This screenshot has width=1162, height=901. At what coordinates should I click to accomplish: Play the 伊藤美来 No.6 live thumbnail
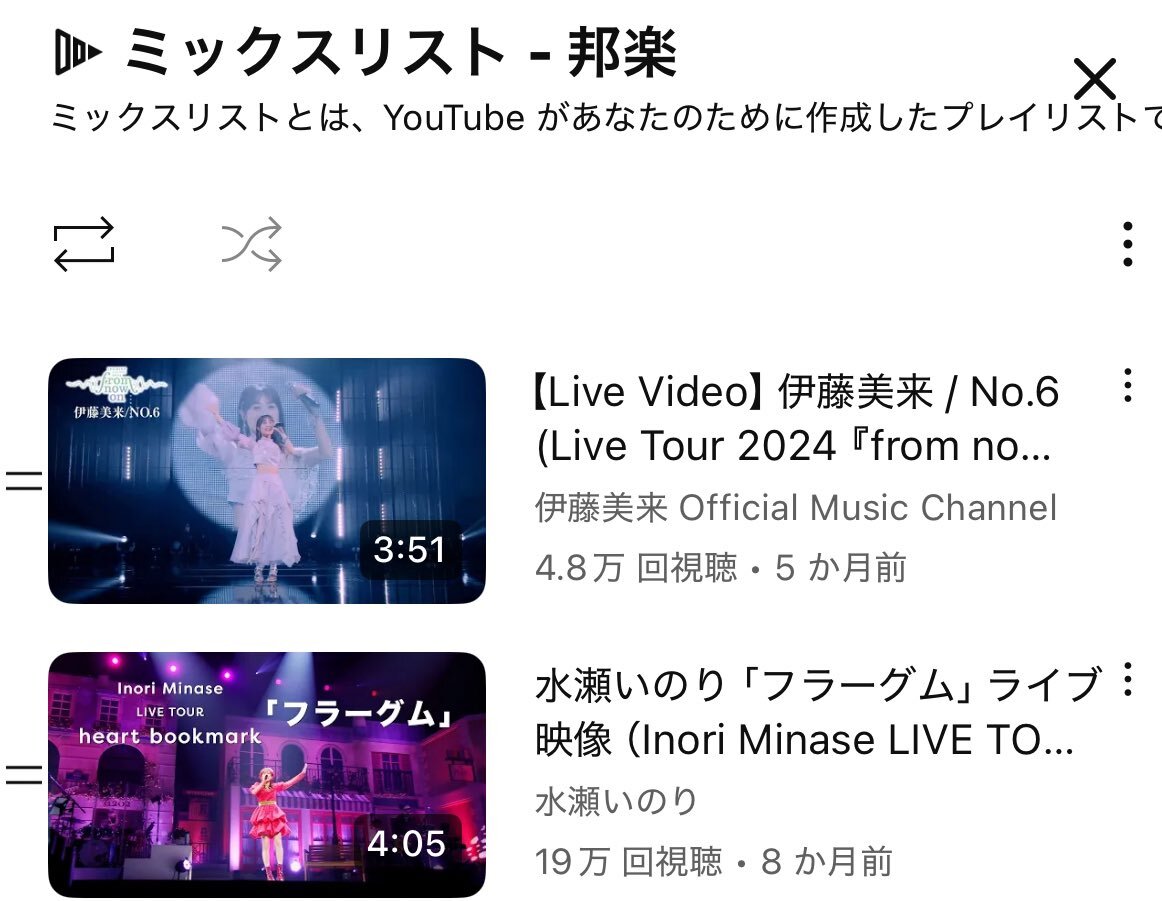click(x=267, y=481)
